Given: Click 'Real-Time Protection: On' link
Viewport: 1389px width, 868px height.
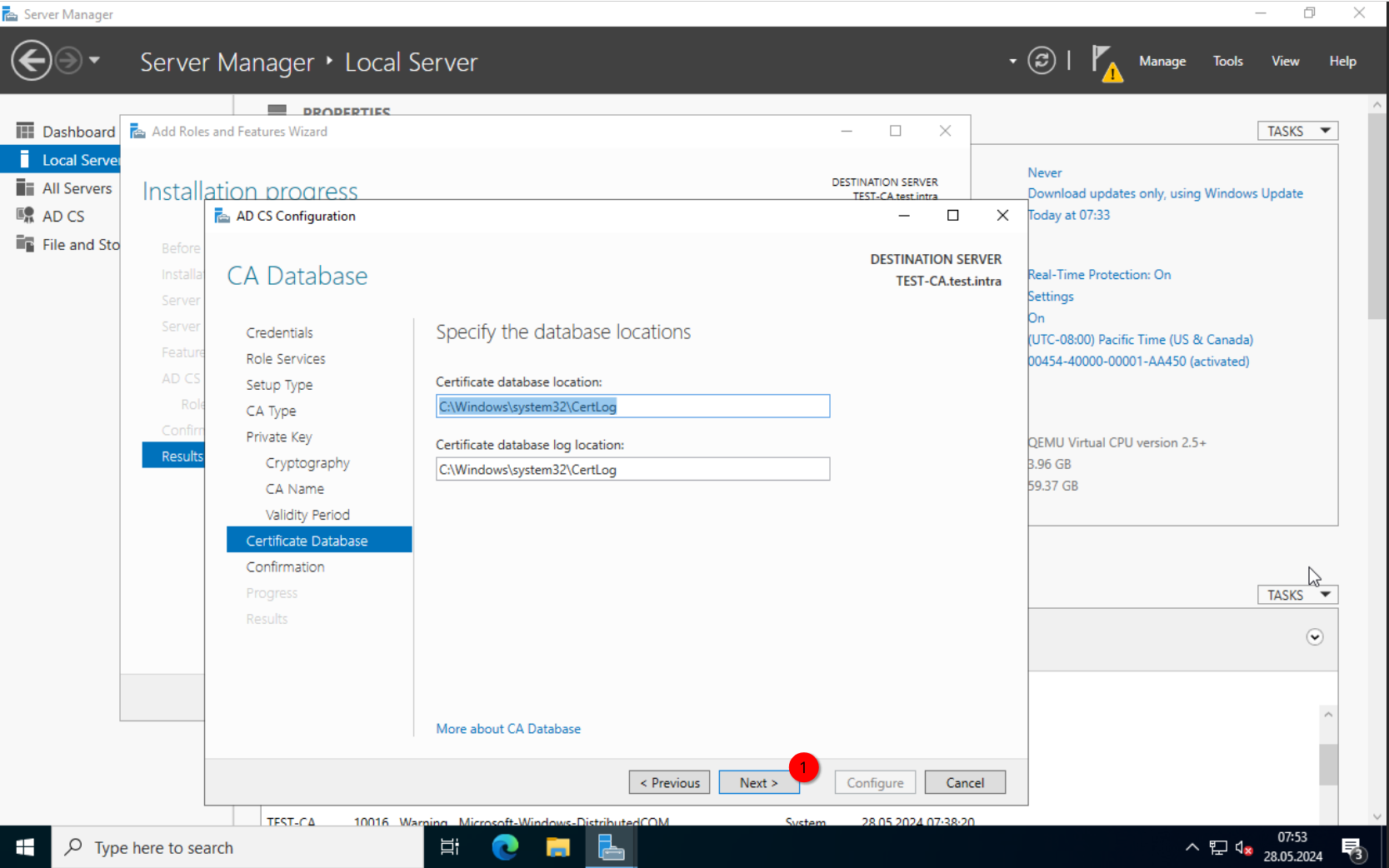Looking at the screenshot, I should (x=1099, y=275).
